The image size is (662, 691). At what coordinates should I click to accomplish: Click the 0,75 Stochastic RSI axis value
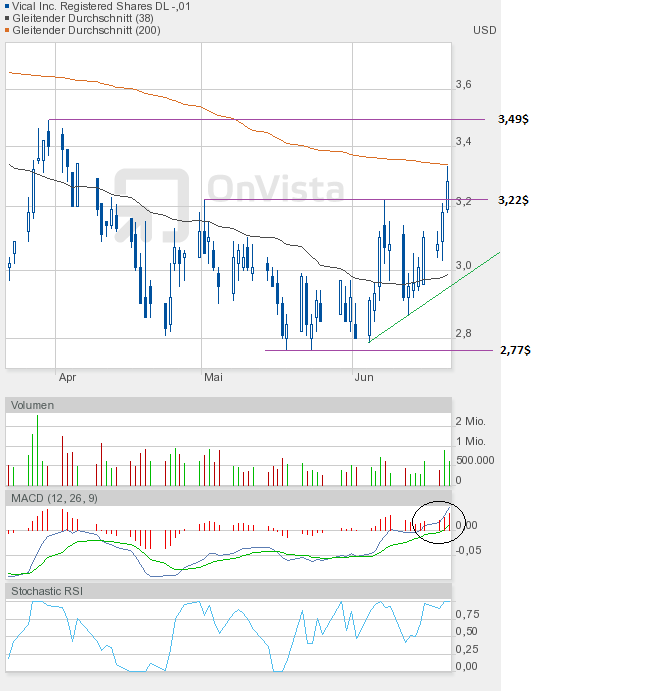click(x=467, y=614)
